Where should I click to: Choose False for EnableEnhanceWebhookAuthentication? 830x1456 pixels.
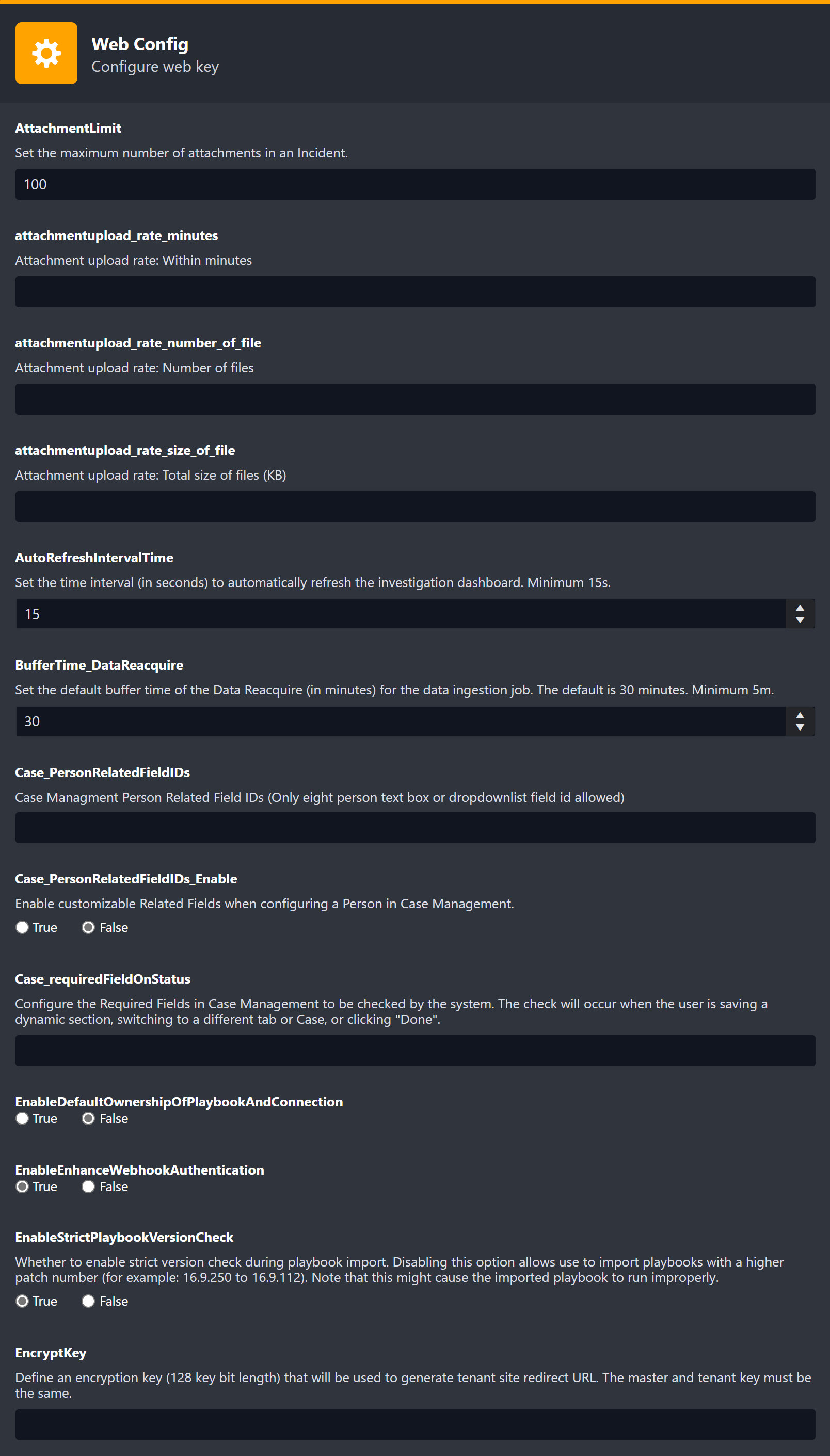tap(88, 1186)
